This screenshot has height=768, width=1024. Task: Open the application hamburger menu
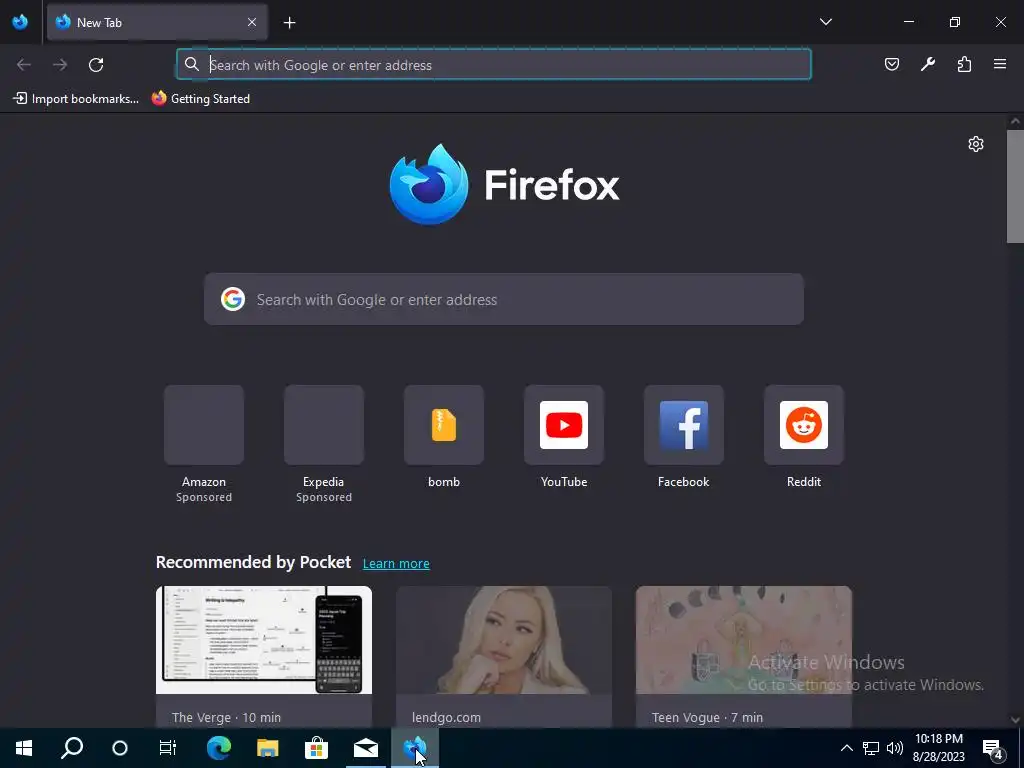click(1000, 64)
